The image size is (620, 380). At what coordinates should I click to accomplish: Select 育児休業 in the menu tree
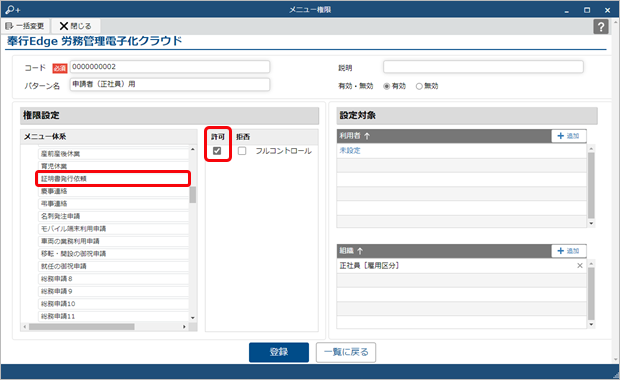tap(113, 166)
